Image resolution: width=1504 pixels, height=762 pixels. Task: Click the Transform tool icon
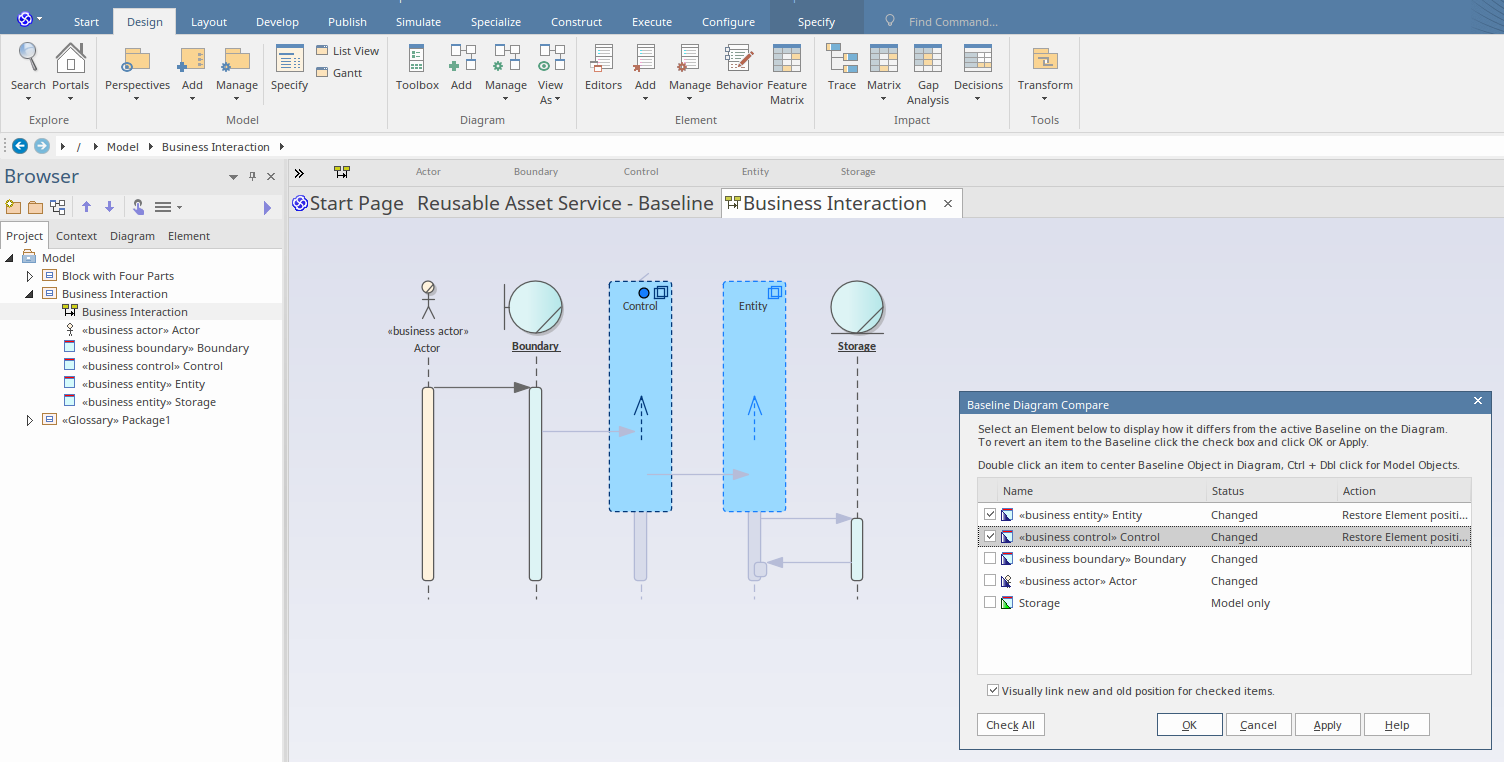pyautogui.click(x=1045, y=60)
